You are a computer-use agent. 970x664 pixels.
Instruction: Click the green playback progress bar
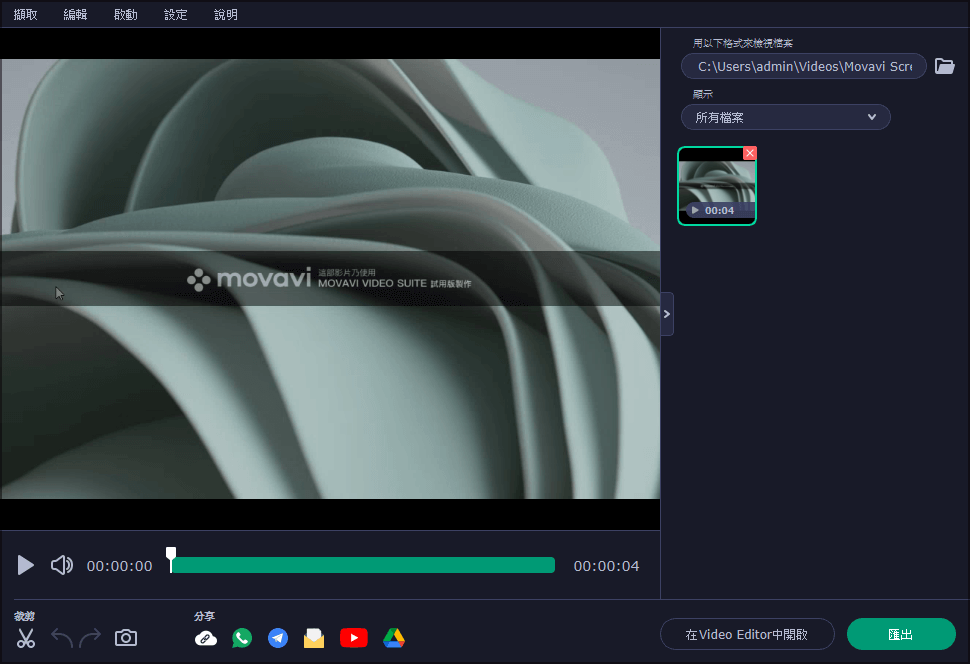tap(363, 566)
